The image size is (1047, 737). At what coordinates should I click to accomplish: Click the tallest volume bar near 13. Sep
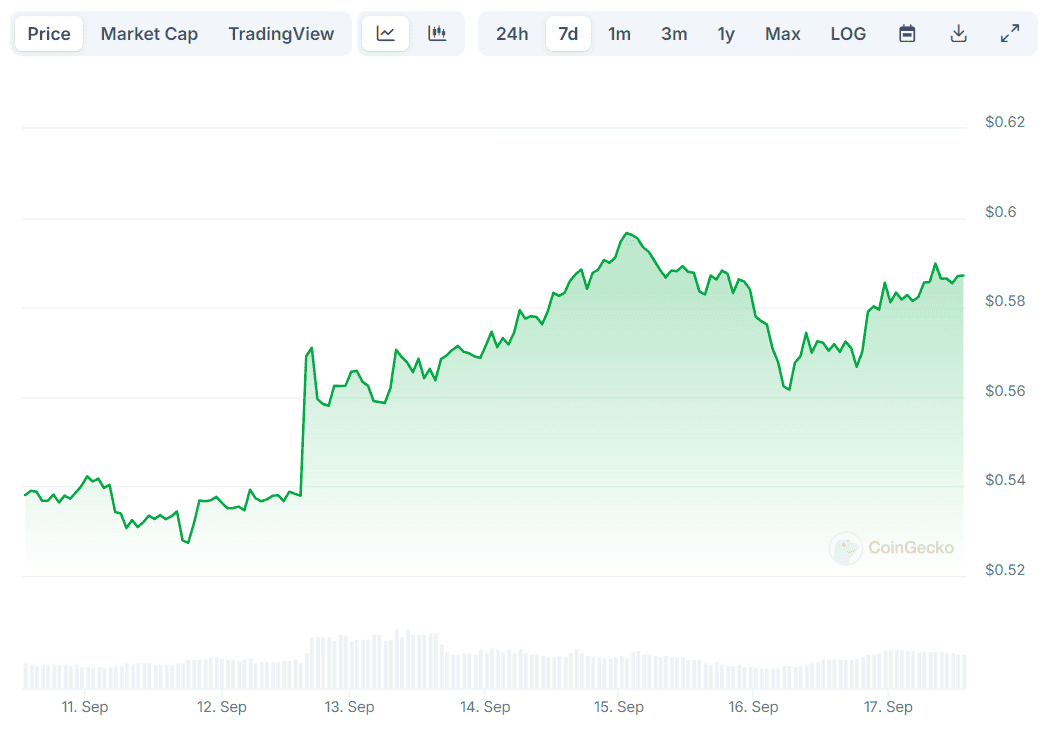tap(397, 659)
